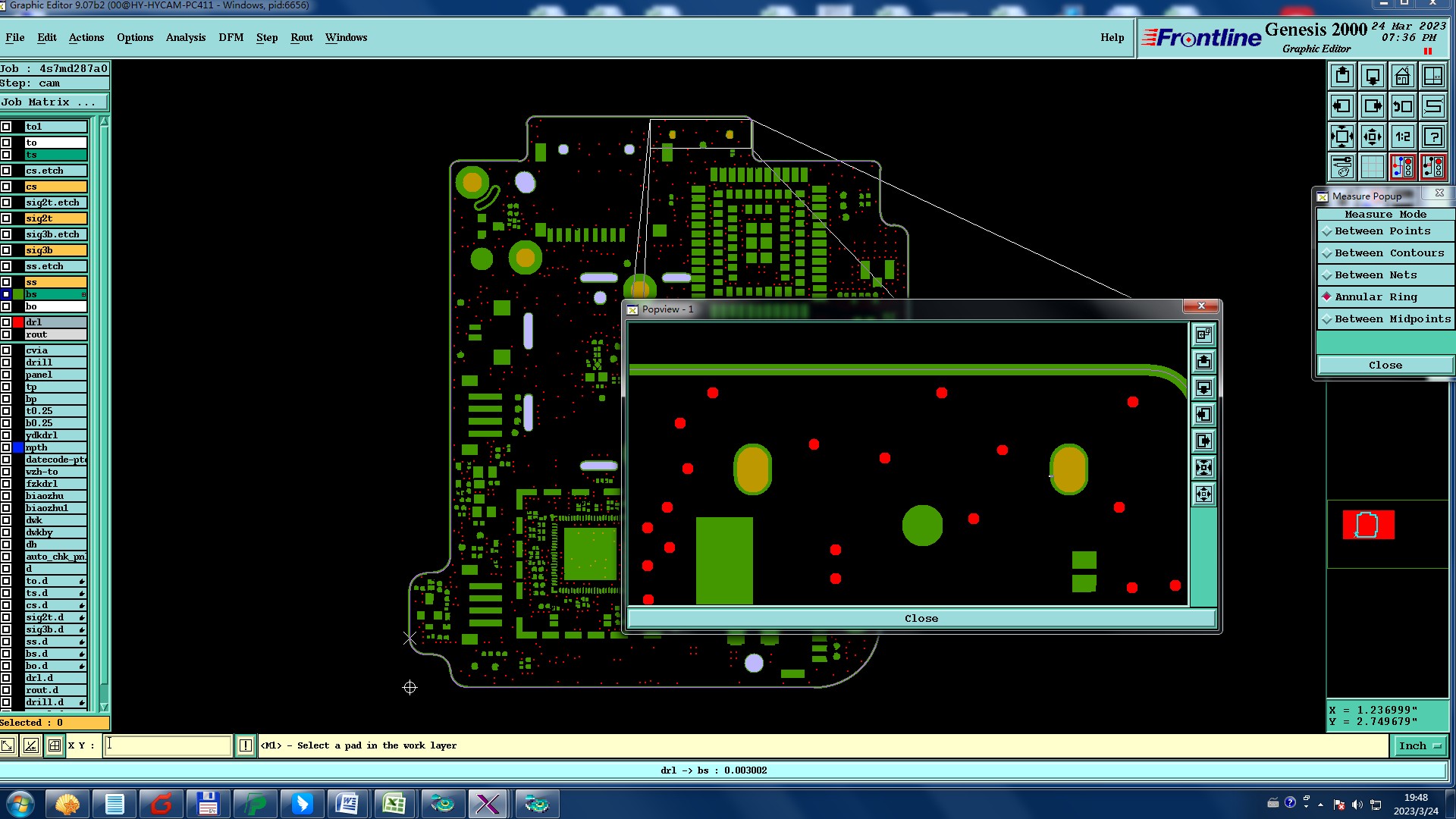Image resolution: width=1456 pixels, height=819 pixels.
Task: Click pan left icon in Popview
Action: (1203, 415)
